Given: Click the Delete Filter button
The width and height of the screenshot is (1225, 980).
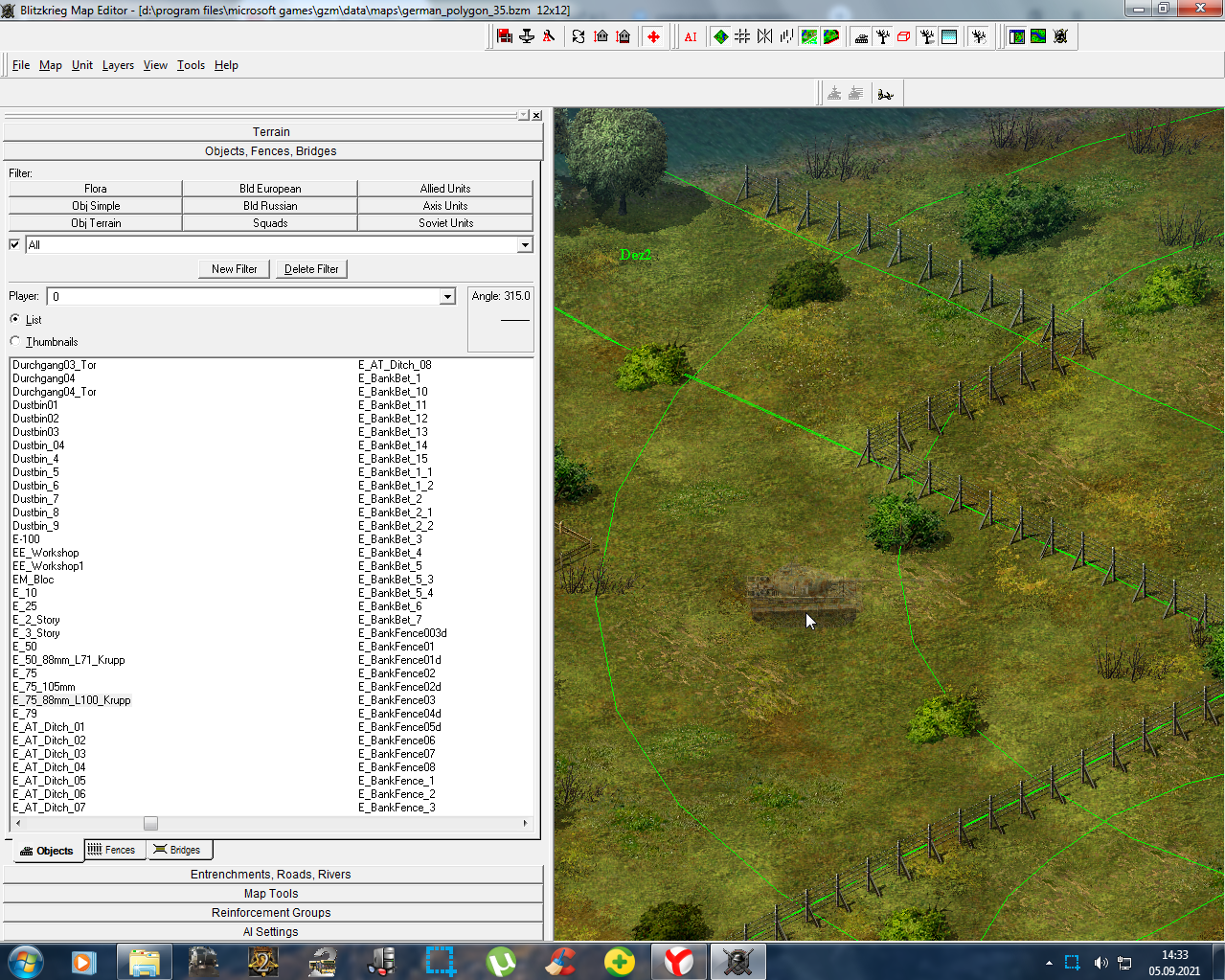Looking at the screenshot, I should click(x=311, y=269).
